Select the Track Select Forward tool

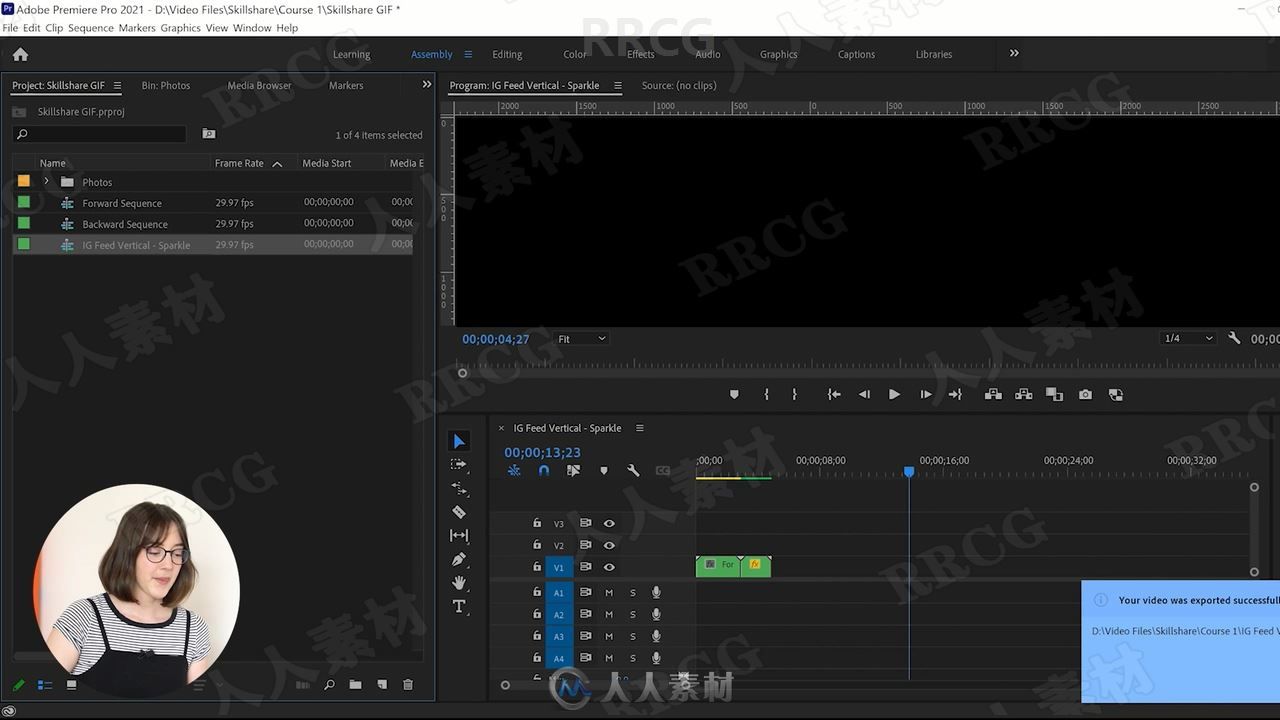click(x=459, y=465)
